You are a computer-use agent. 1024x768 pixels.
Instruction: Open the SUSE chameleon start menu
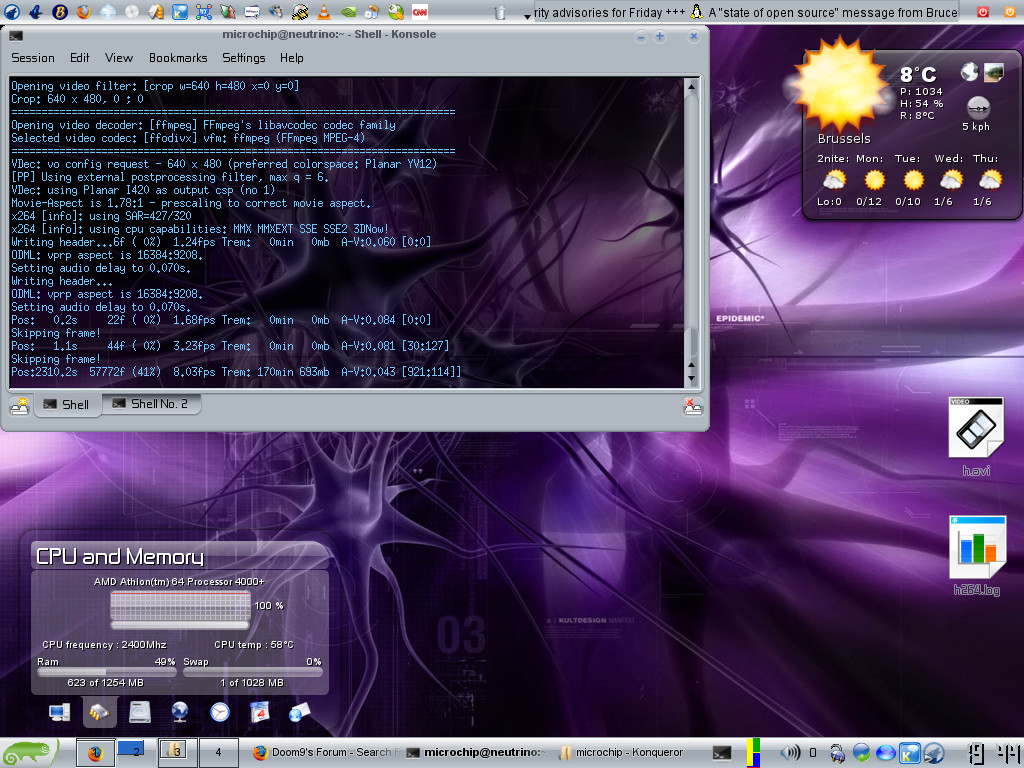click(x=27, y=752)
